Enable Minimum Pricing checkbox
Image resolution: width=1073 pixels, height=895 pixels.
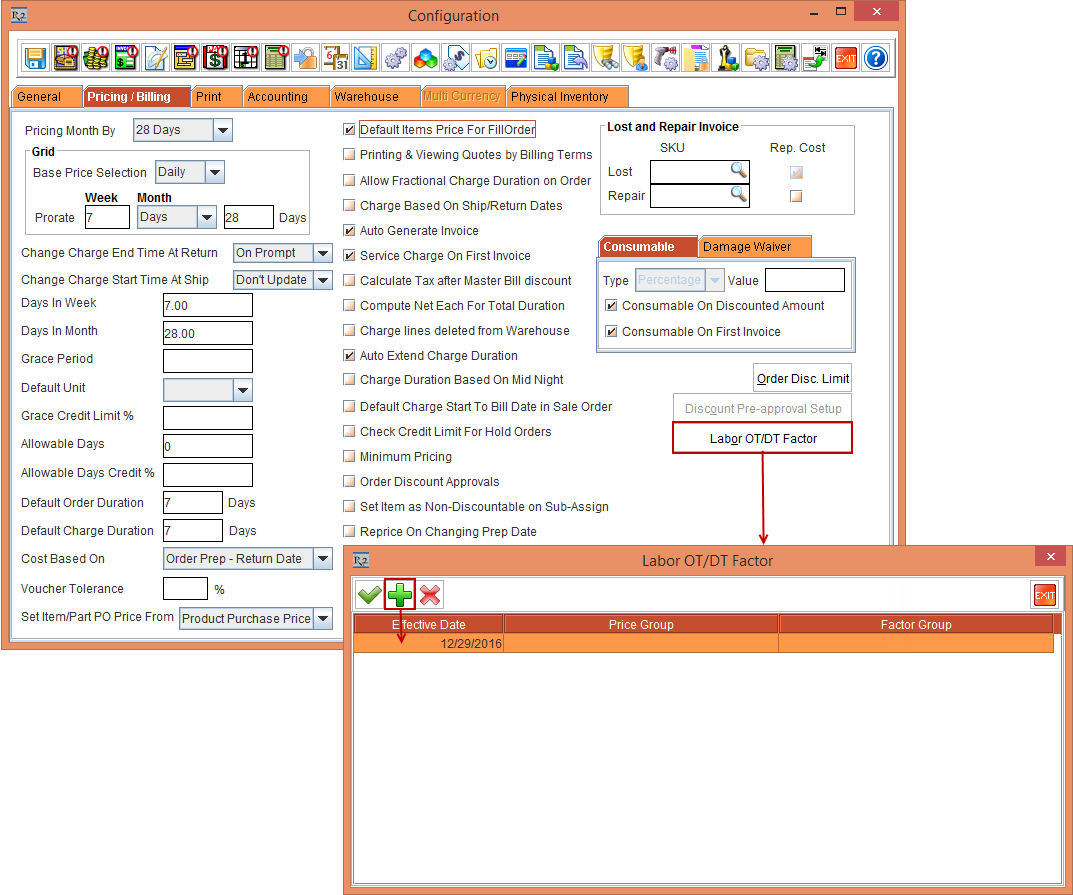tap(349, 457)
